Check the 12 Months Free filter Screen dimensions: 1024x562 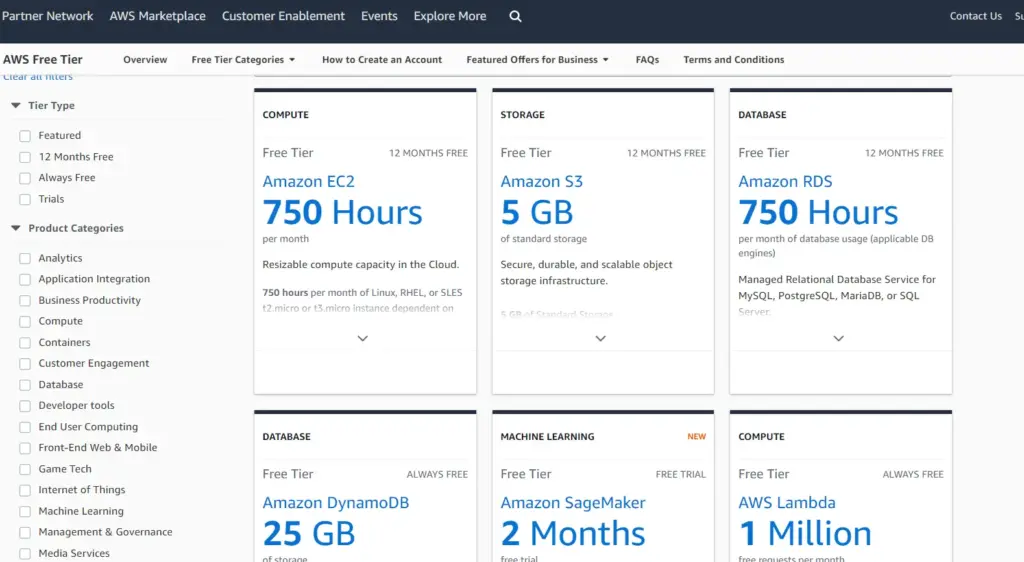coord(25,157)
